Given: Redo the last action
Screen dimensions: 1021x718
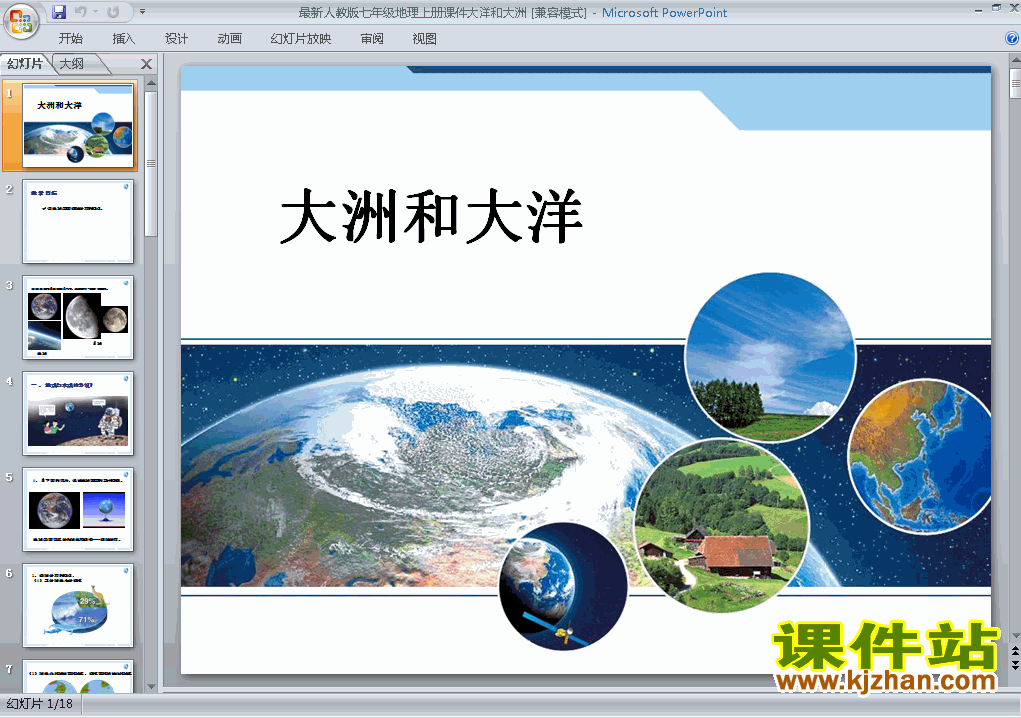Looking at the screenshot, I should tap(113, 12).
